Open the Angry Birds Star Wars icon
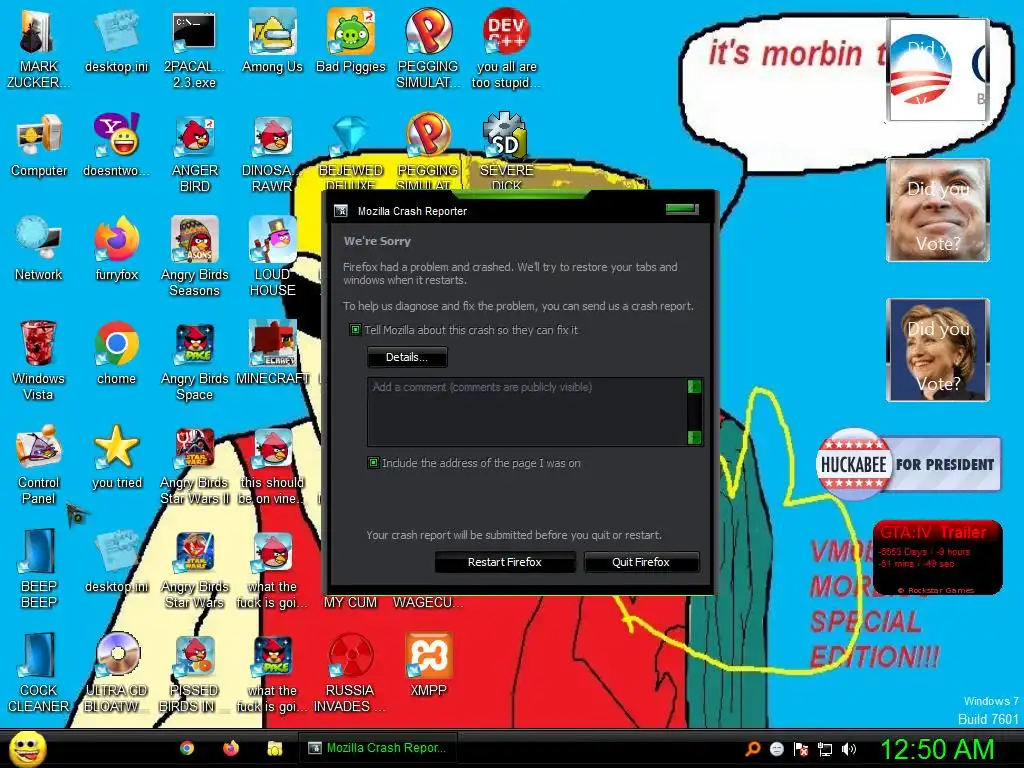 pyautogui.click(x=194, y=568)
